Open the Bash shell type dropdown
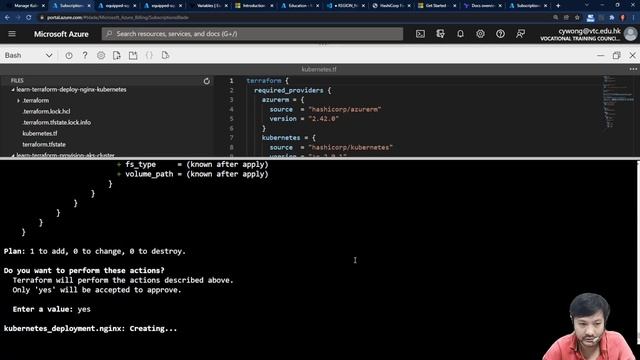This screenshot has height=360, width=640. pyautogui.click(x=28, y=55)
